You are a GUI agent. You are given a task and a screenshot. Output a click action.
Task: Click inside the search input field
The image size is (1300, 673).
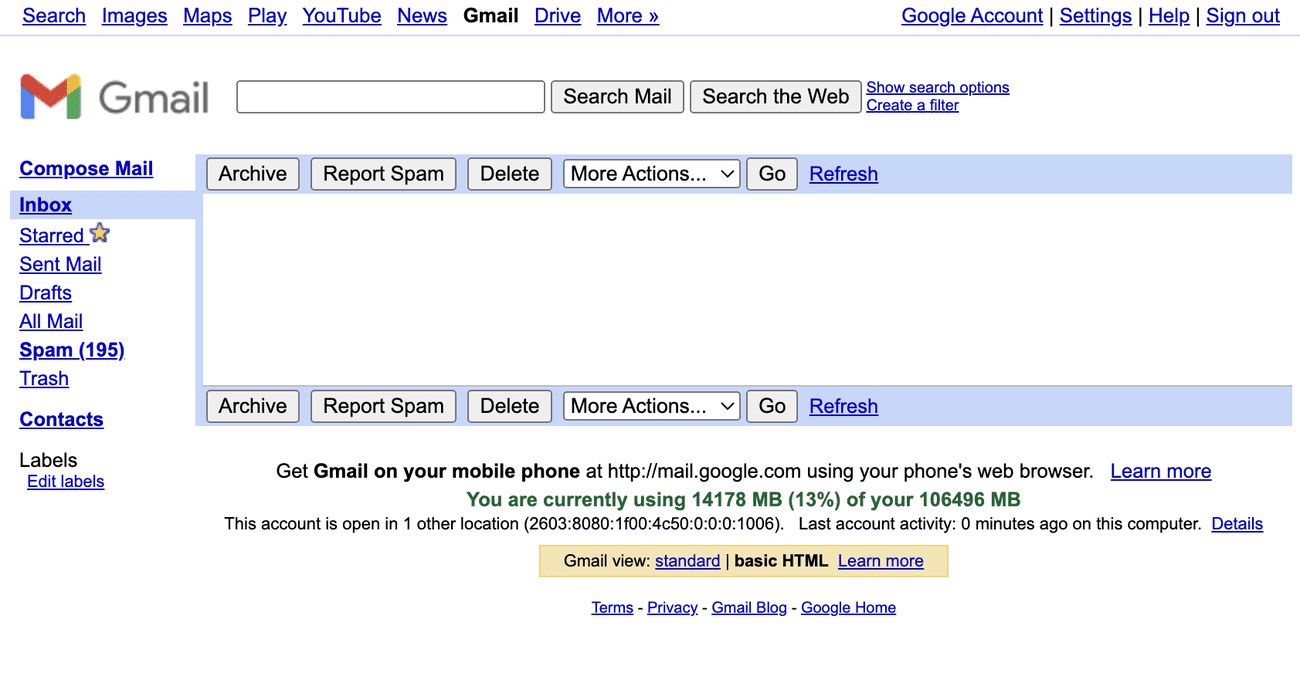click(390, 96)
